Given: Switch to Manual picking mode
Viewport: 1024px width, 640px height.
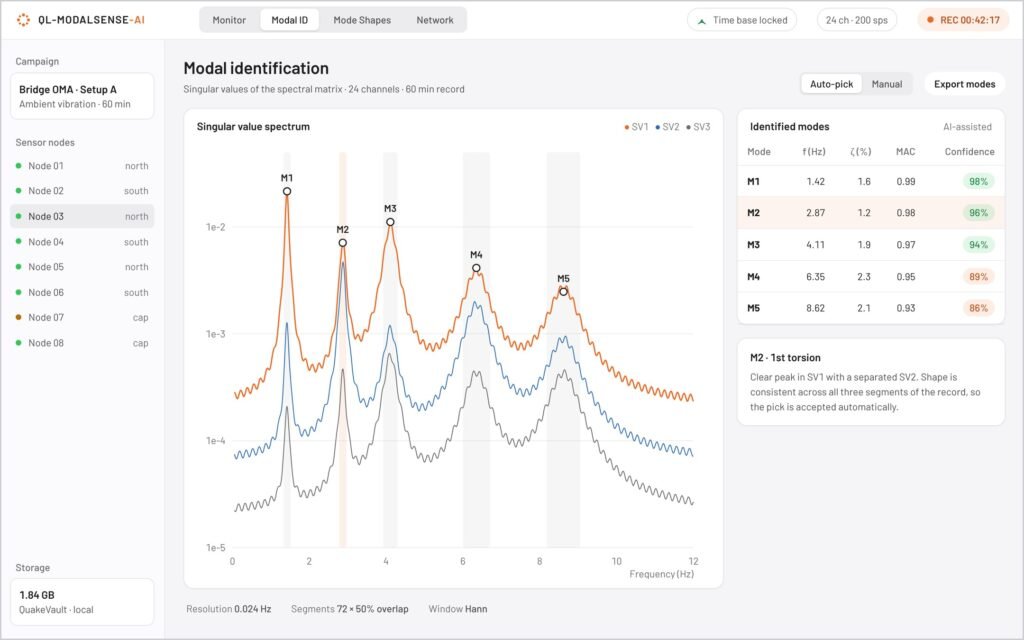Looking at the screenshot, I should [887, 84].
